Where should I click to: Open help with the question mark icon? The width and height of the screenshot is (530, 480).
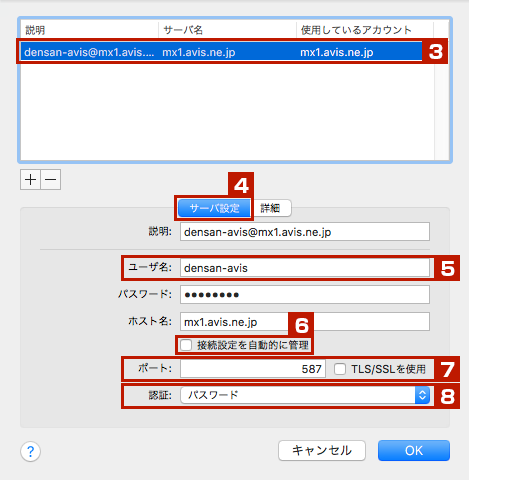point(30,451)
